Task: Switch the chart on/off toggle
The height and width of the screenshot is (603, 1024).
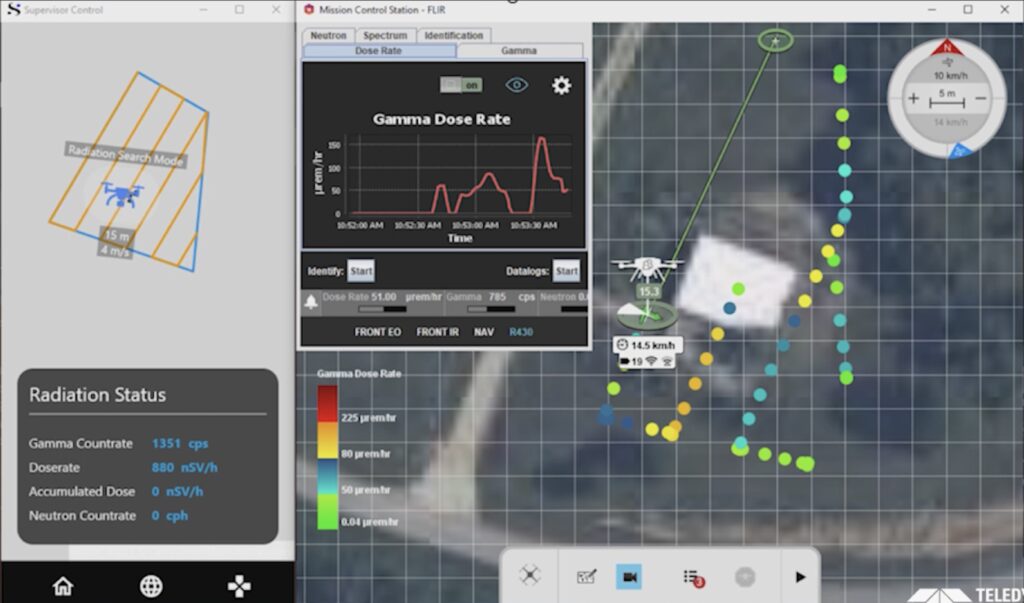Action: point(461,86)
